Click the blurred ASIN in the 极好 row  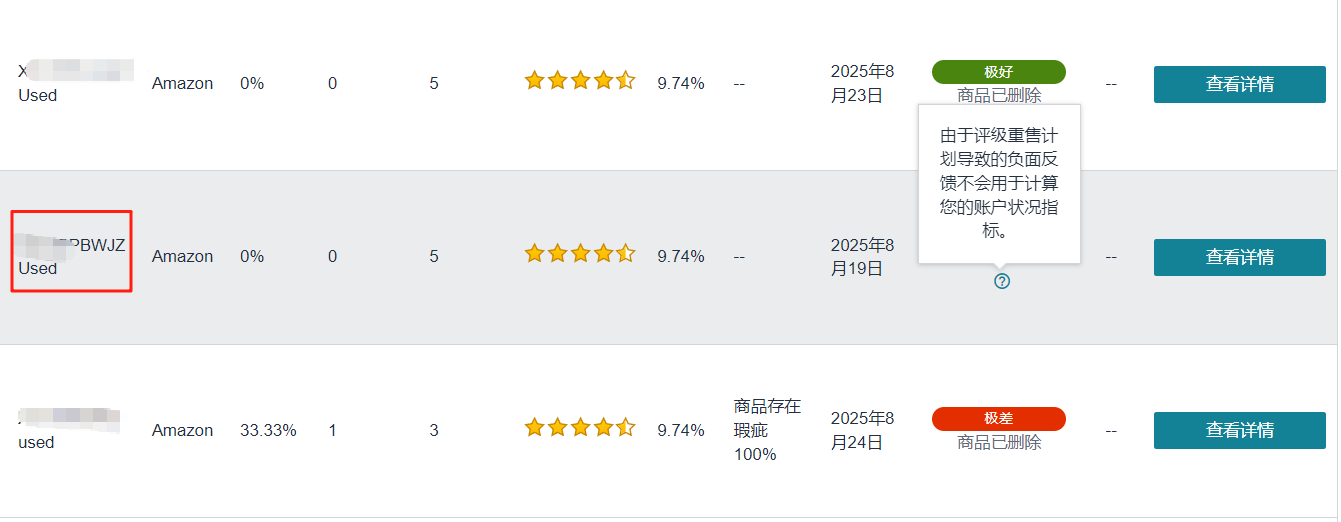pyautogui.click(x=76, y=71)
